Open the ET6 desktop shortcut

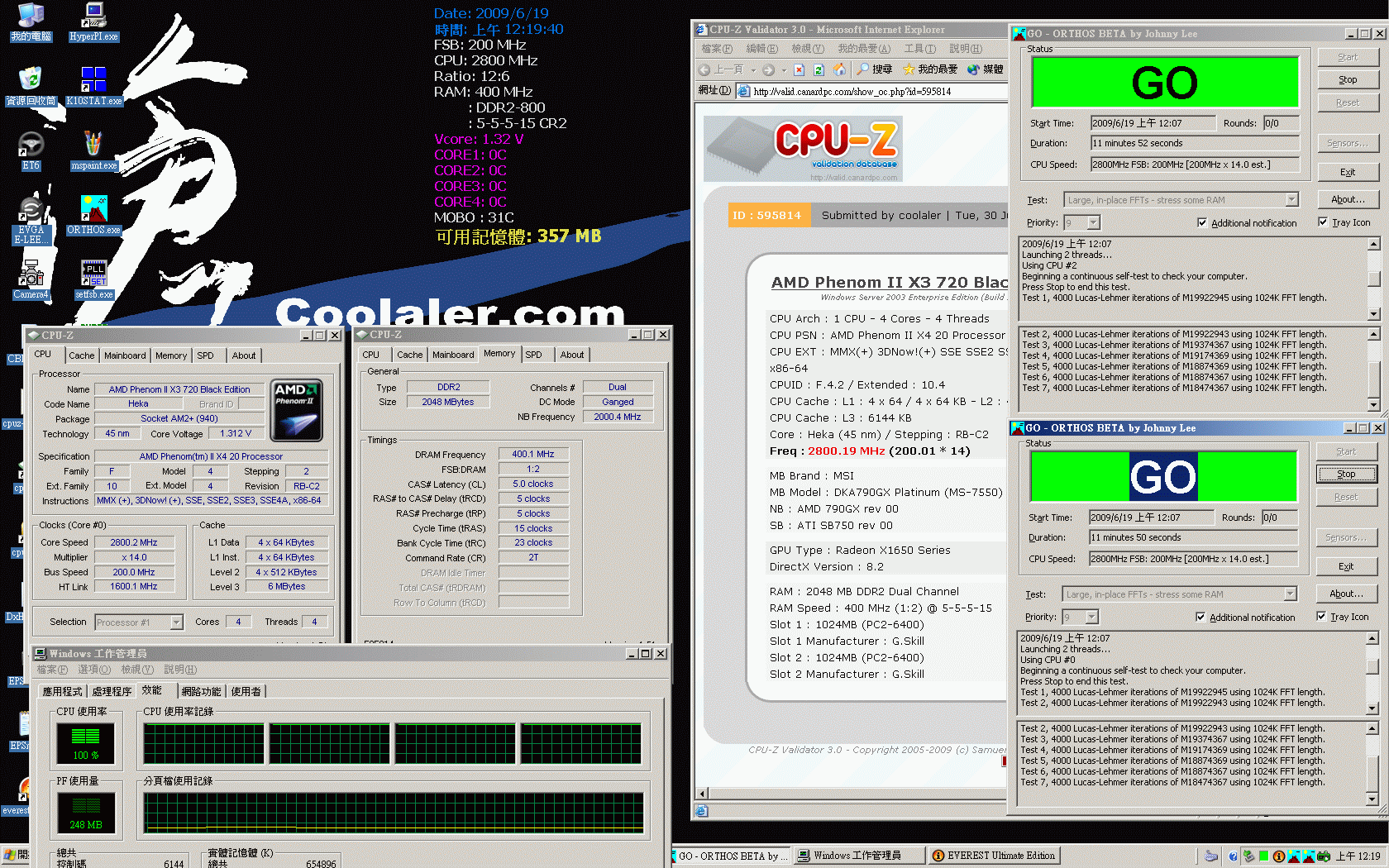click(31, 150)
